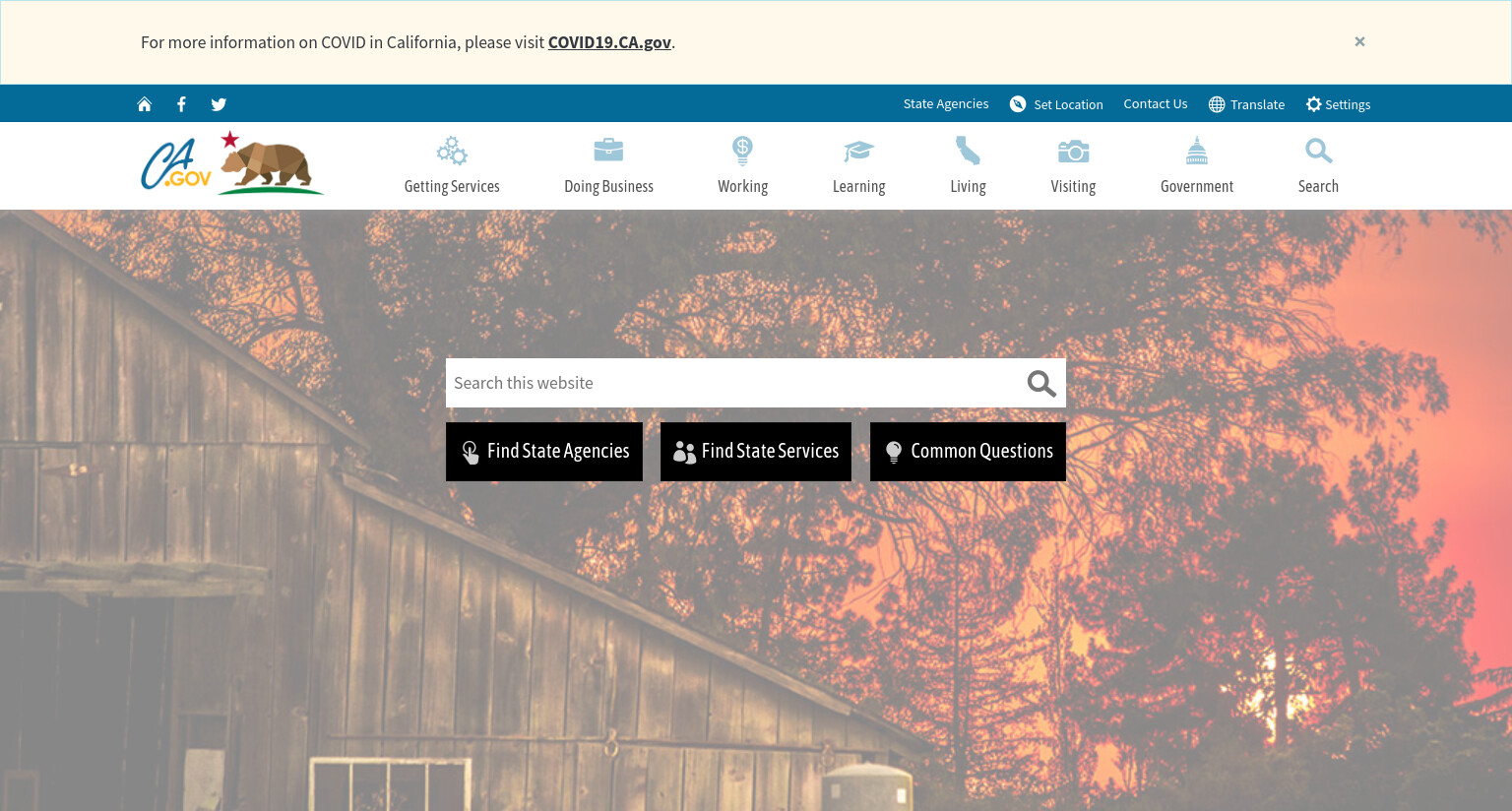The height and width of the screenshot is (811, 1512).
Task: Click the Find State Agencies button
Action: click(544, 452)
